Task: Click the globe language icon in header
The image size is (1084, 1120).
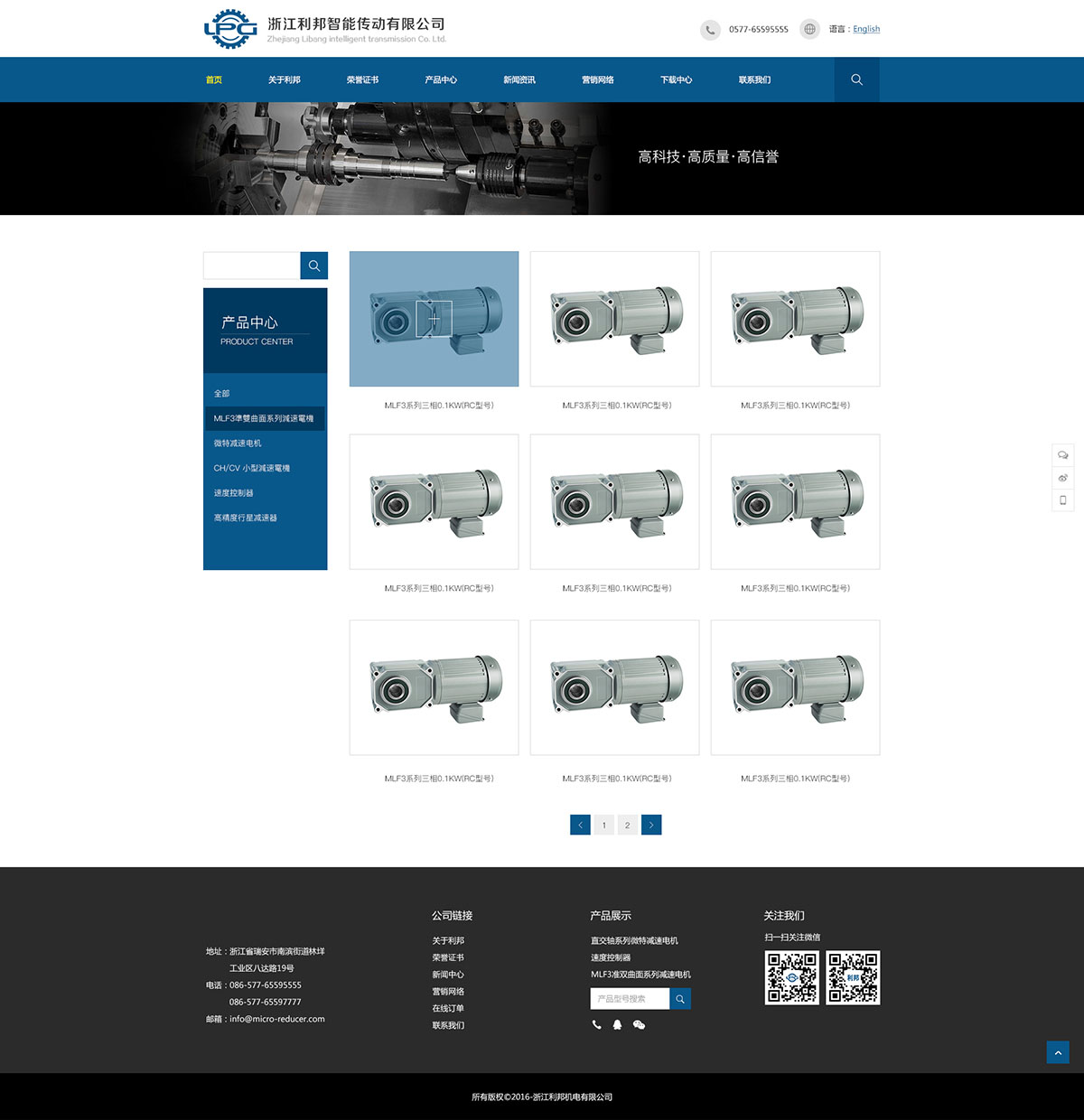Action: (x=809, y=29)
